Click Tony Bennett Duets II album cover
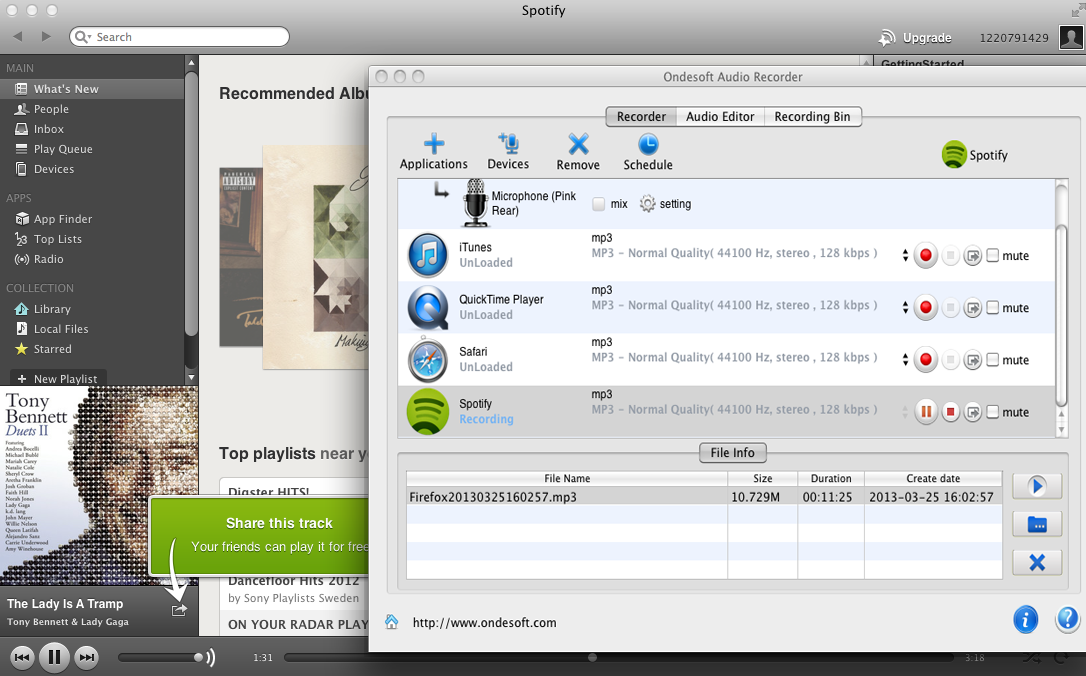1086x676 pixels. click(x=99, y=486)
